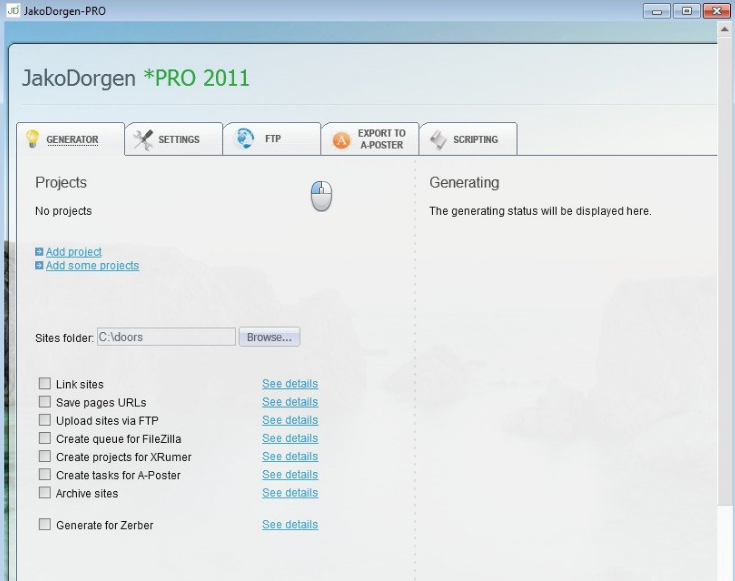Click the scrollbar up arrow
This screenshot has width=735, height=581.
[x=724, y=29]
